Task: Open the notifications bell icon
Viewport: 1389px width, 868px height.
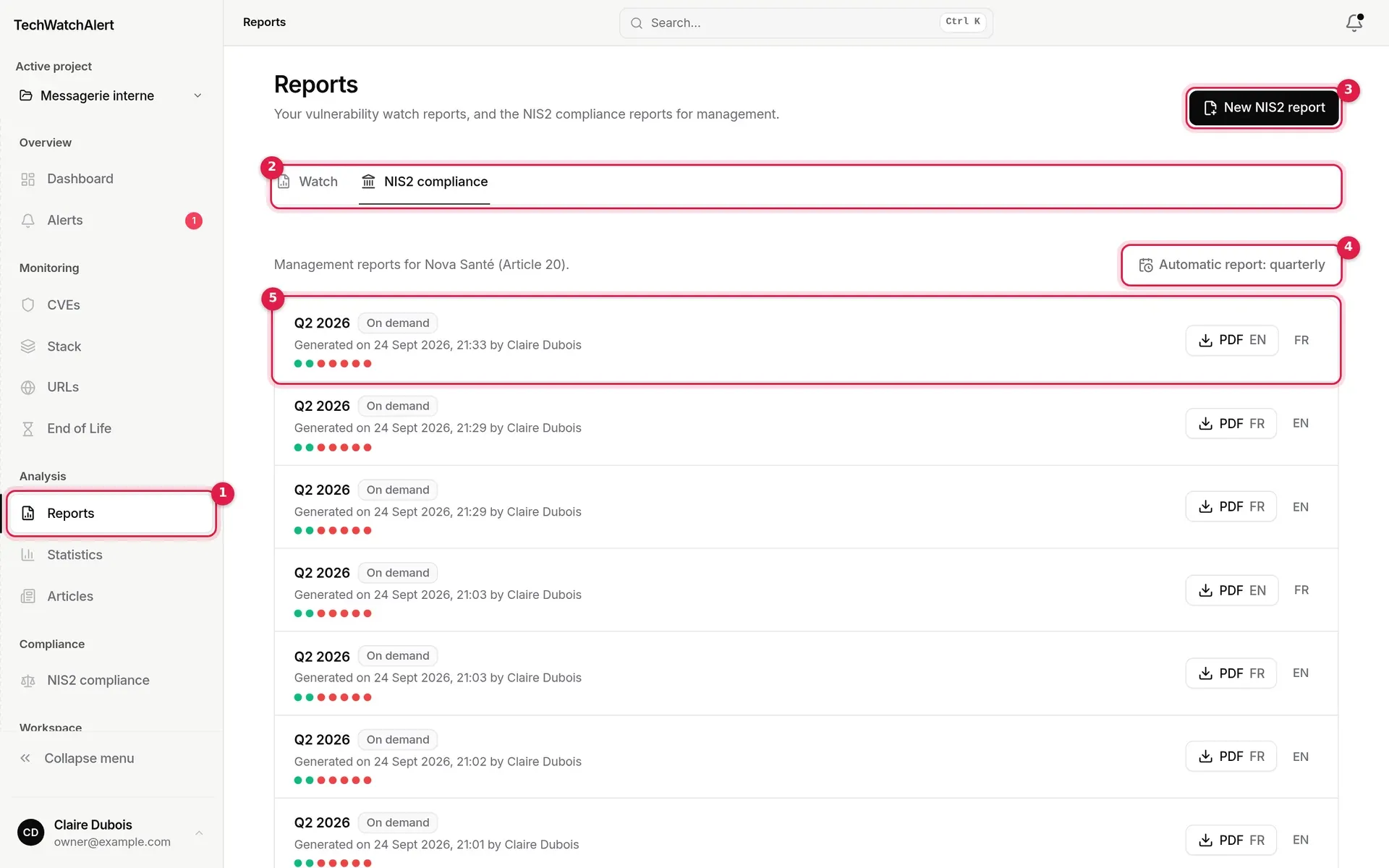Action: (1354, 23)
